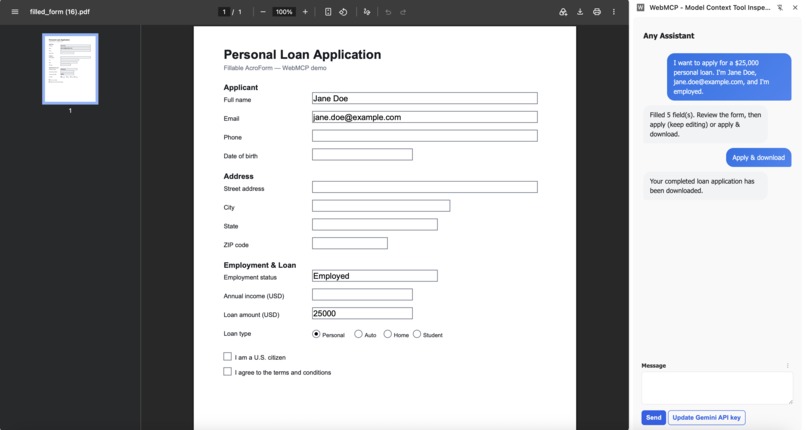Click the current page number field
Viewport: 806px width, 430px height.
224,11
